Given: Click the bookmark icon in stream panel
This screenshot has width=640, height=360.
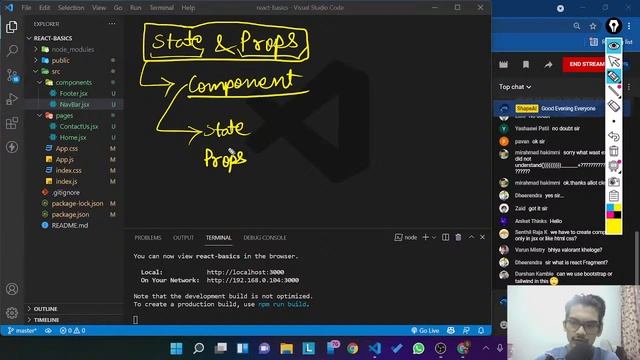Looking at the screenshot, I should (526, 64).
